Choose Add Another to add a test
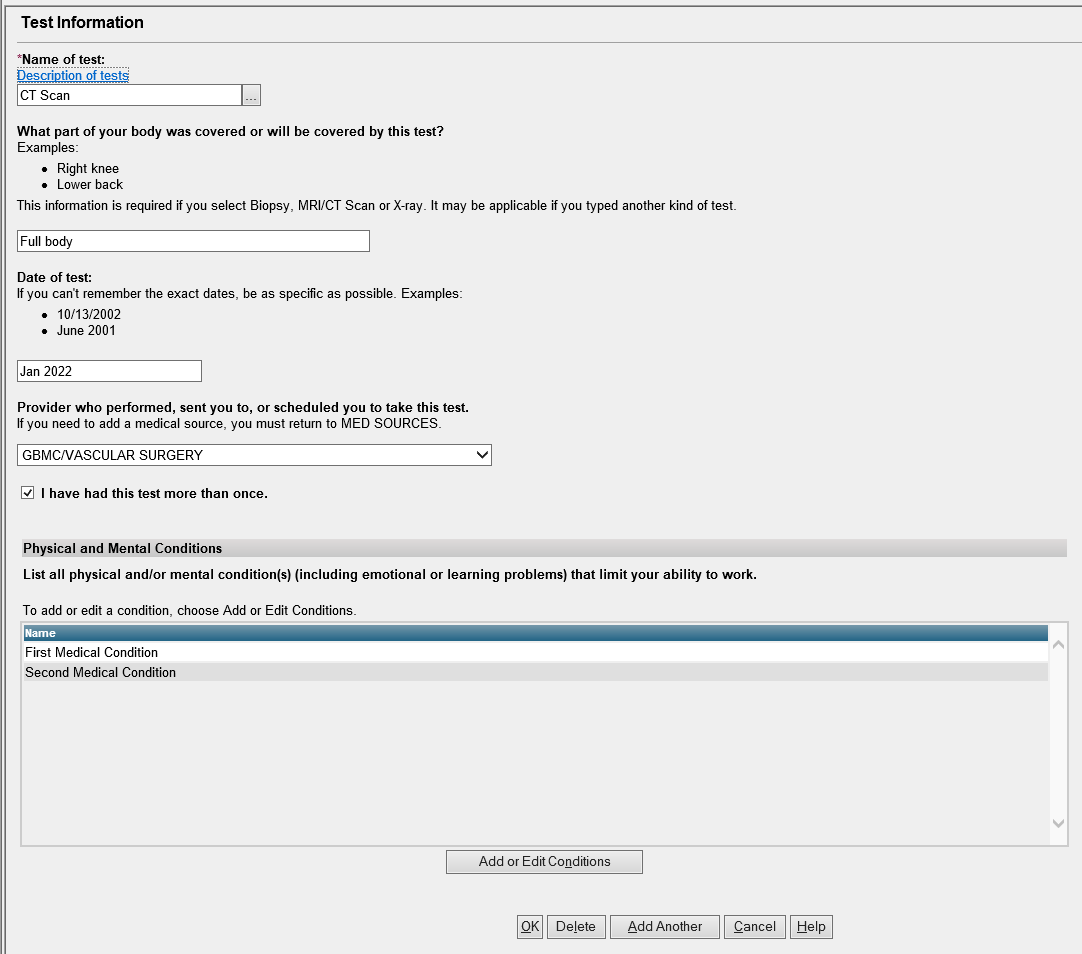The height and width of the screenshot is (954, 1082). (665, 926)
